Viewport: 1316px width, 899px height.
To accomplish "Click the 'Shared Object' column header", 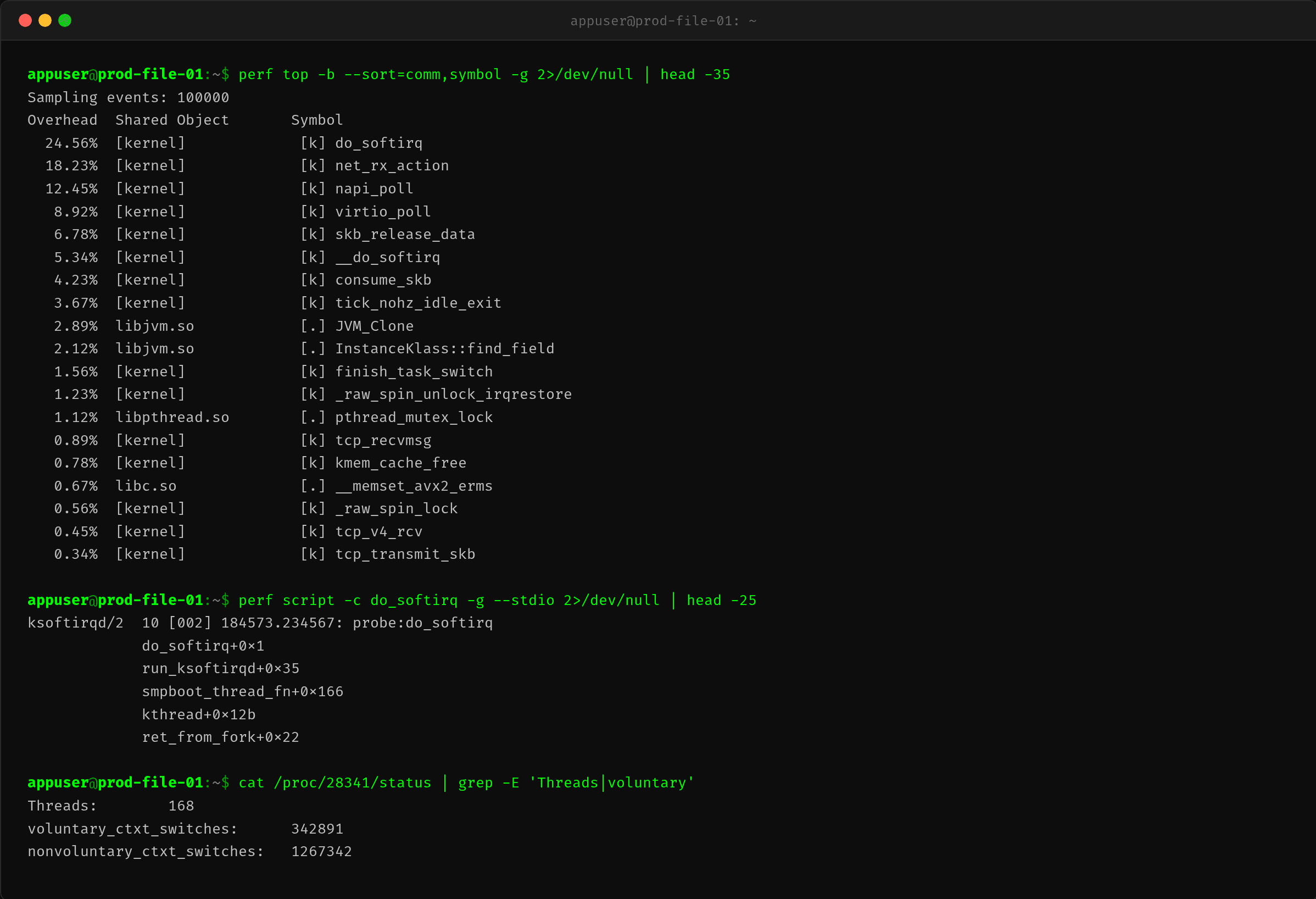I will [172, 120].
